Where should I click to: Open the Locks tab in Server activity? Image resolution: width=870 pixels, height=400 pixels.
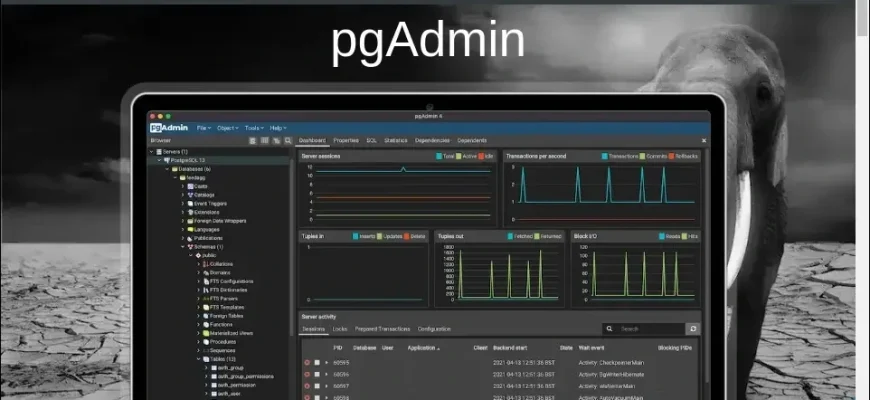click(x=340, y=328)
